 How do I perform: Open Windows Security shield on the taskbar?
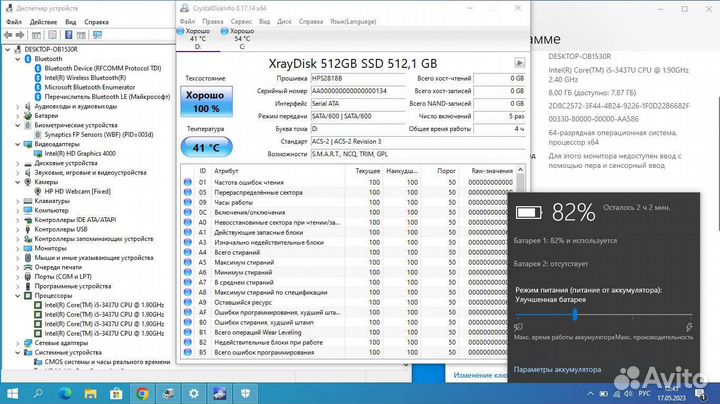click(246, 393)
